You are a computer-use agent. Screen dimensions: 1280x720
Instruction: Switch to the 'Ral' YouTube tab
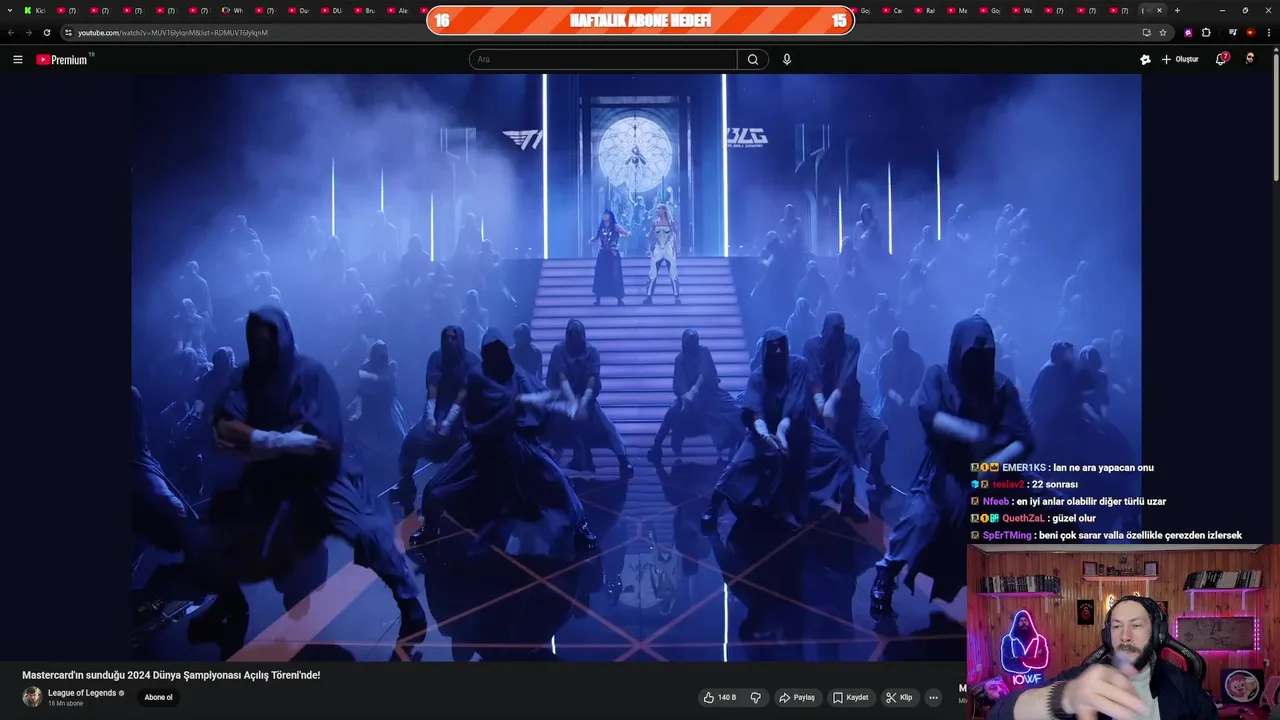coord(924,10)
